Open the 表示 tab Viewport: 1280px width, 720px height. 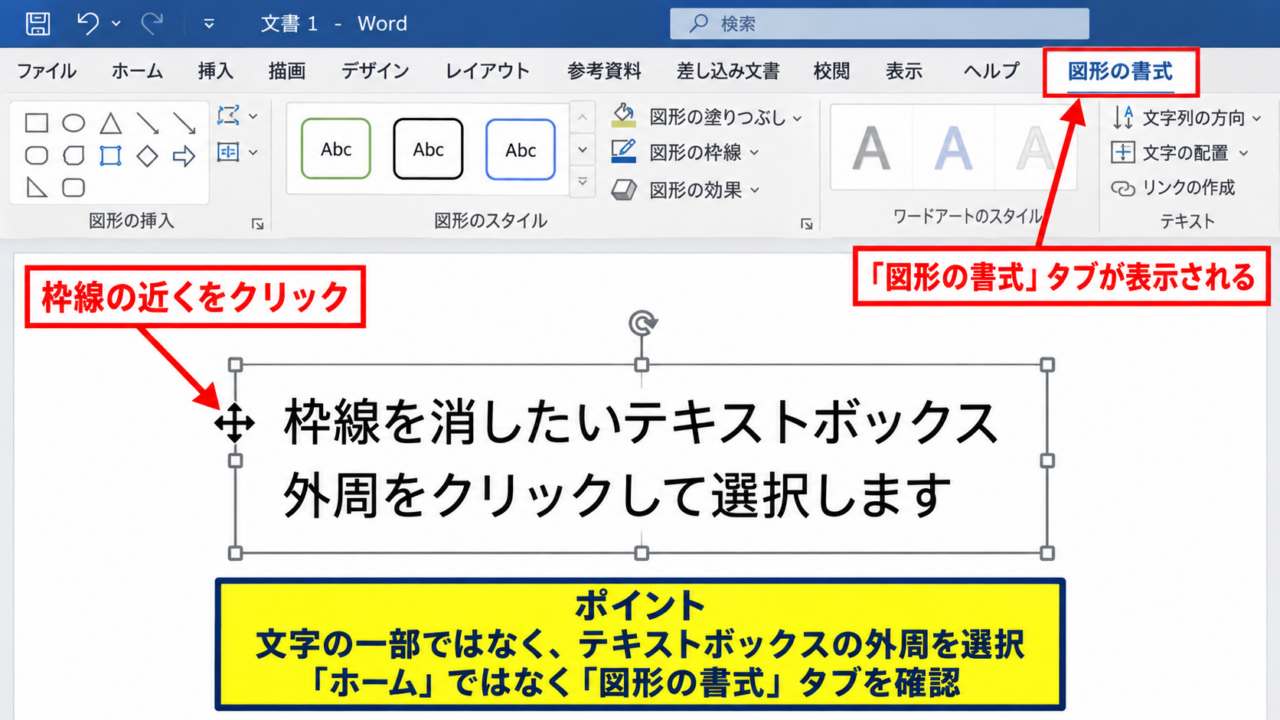pyautogui.click(x=904, y=71)
